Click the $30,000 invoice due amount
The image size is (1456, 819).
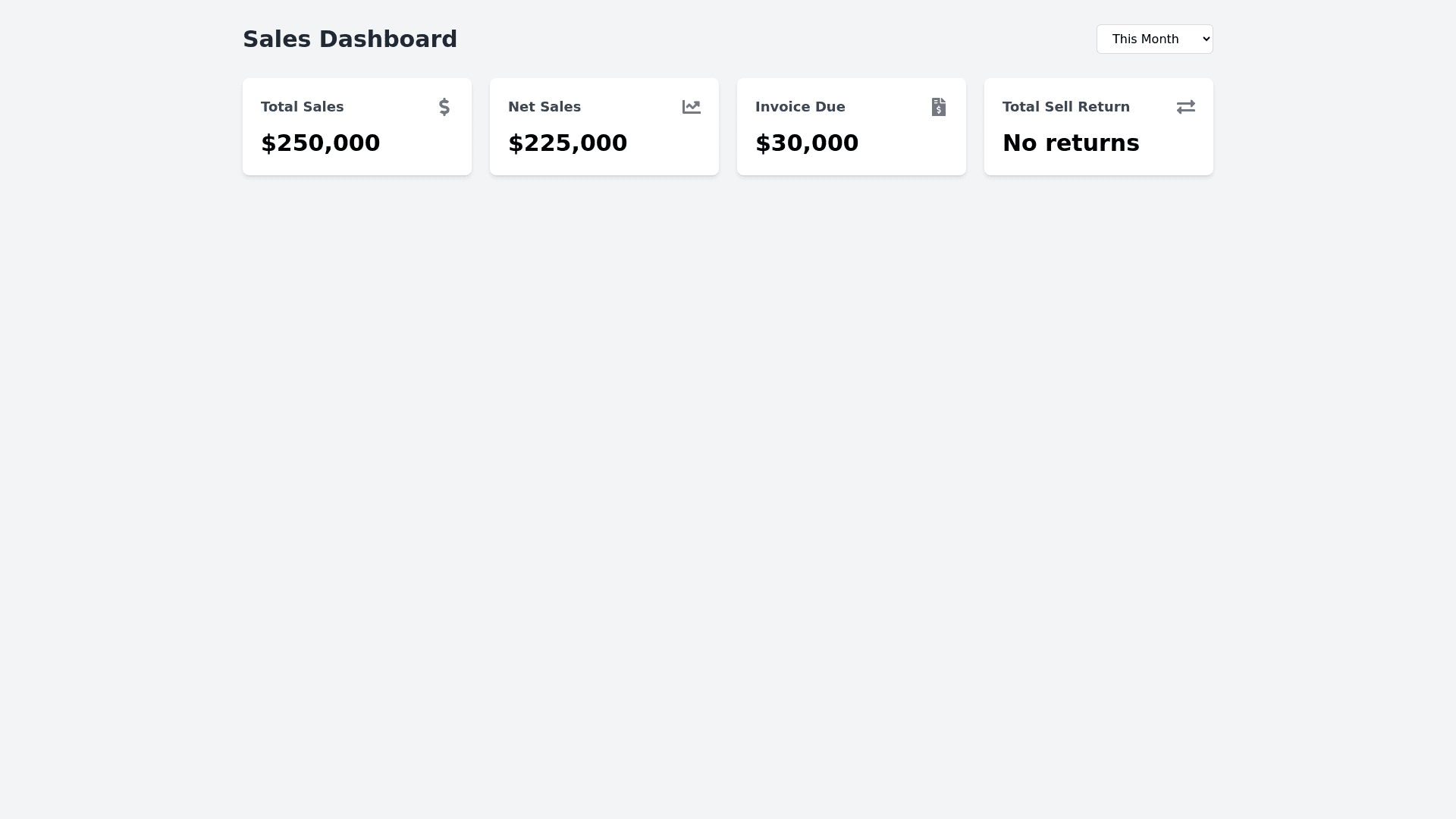(x=806, y=143)
